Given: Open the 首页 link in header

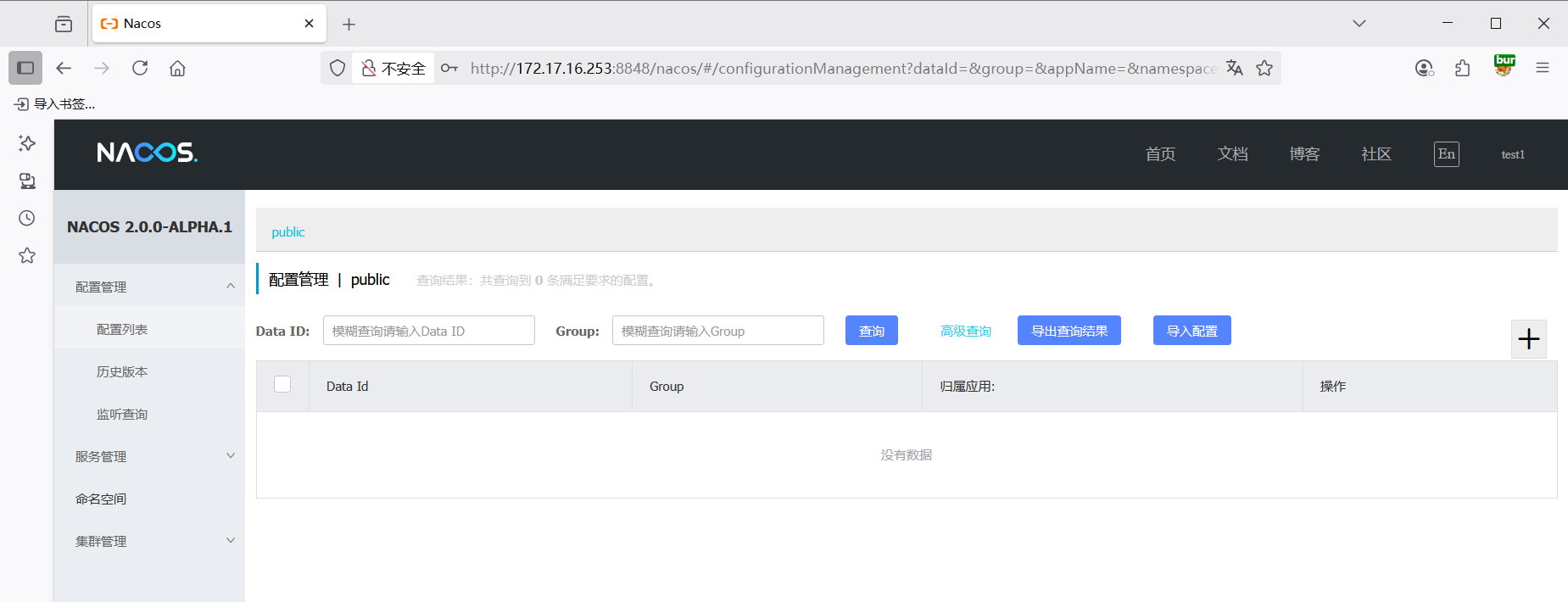Looking at the screenshot, I should click(x=1160, y=154).
